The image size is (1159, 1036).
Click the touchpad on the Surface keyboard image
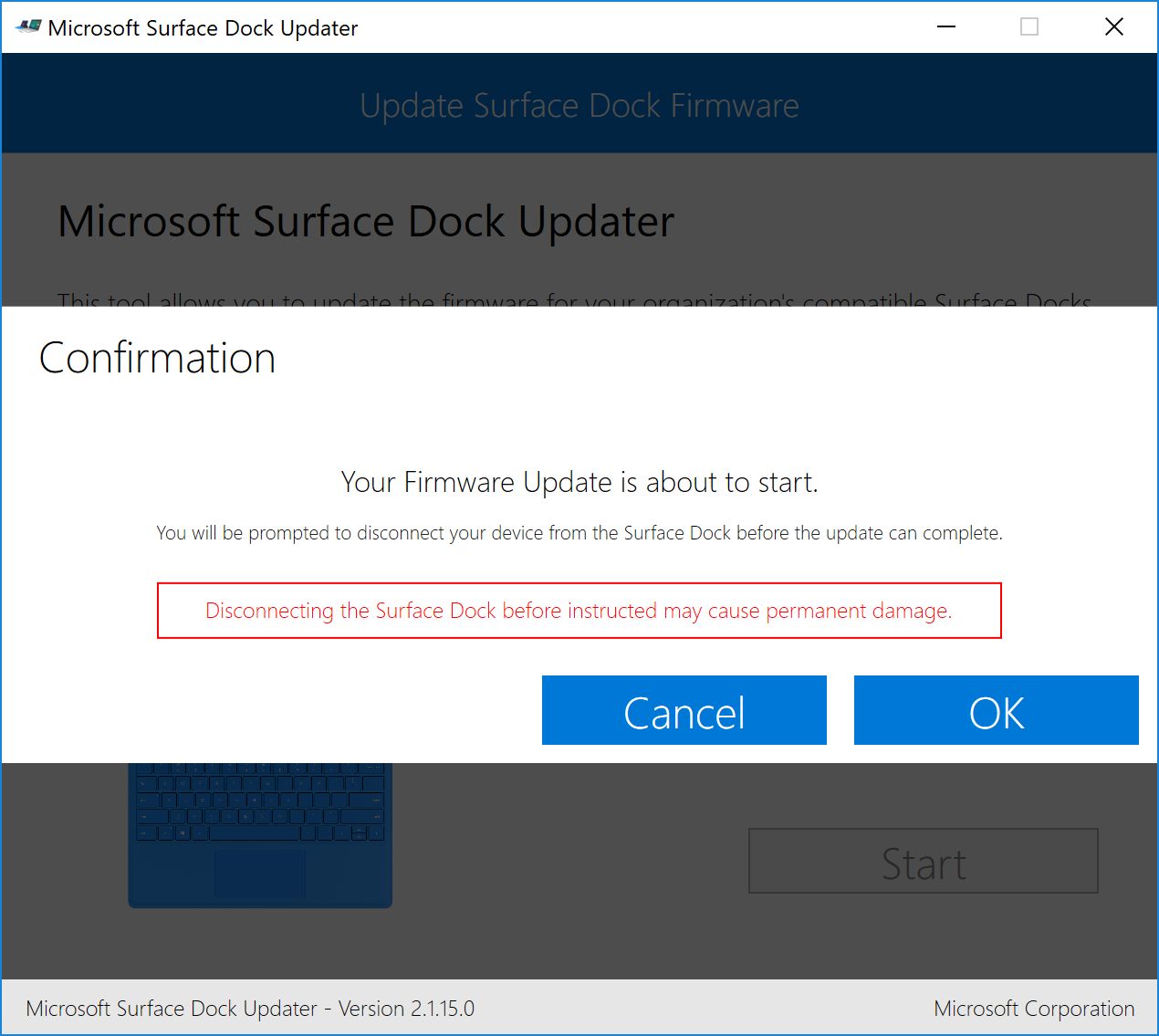coord(260,873)
